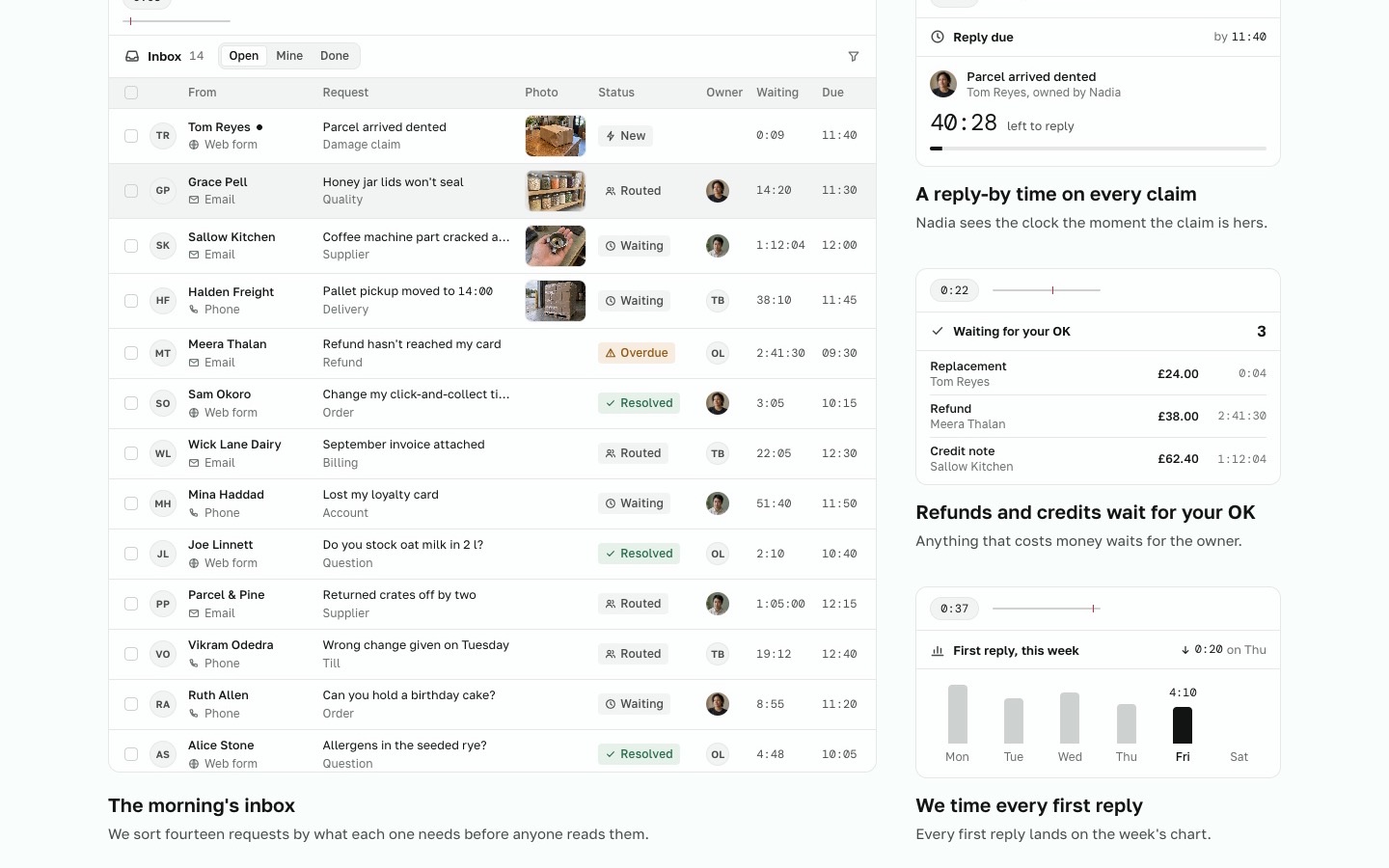Click 'Wrong change given on Tuesday' request
The width and height of the screenshot is (1389, 868).
tap(416, 645)
